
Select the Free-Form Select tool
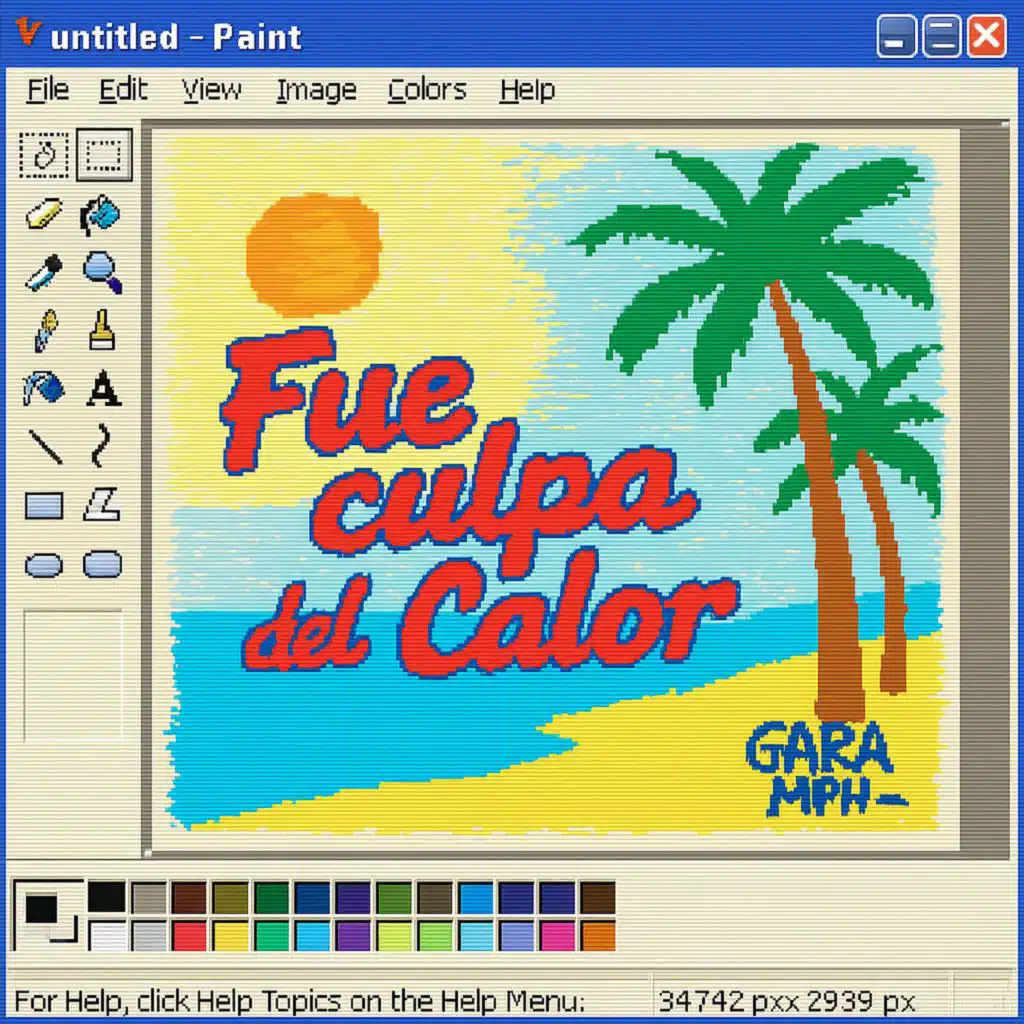44,155
